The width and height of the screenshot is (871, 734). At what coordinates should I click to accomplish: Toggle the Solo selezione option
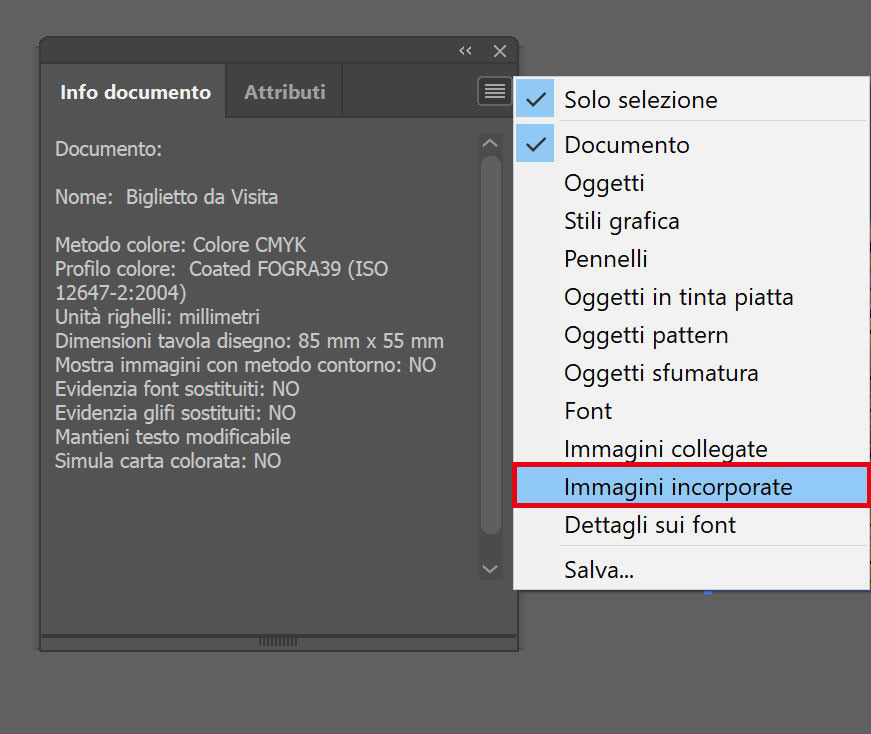pyautogui.click(x=640, y=100)
